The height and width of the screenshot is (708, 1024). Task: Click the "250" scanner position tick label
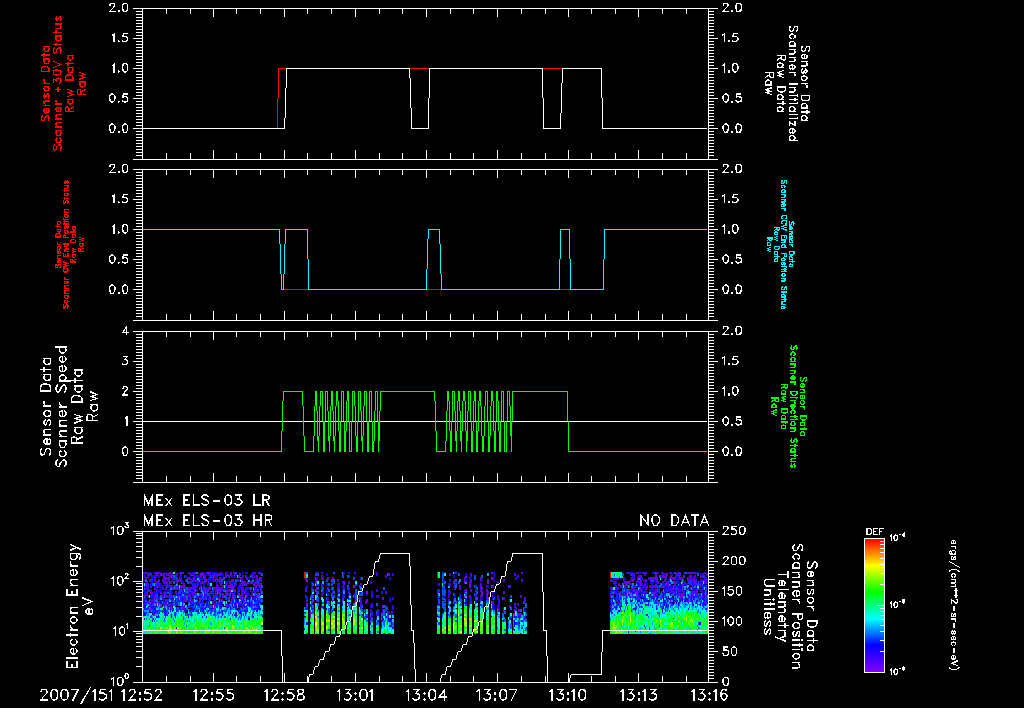735,531
